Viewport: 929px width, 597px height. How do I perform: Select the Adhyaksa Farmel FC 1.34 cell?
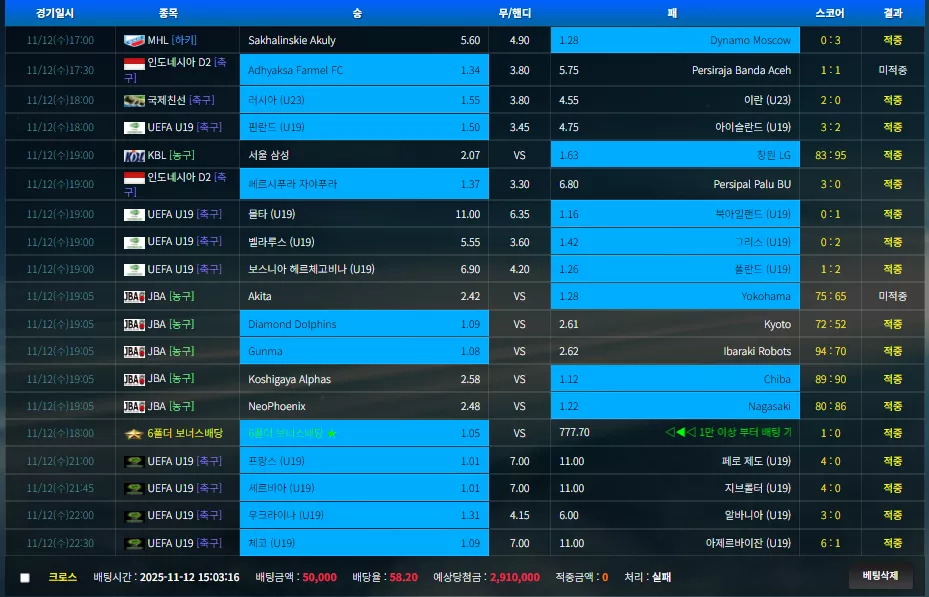coord(364,70)
